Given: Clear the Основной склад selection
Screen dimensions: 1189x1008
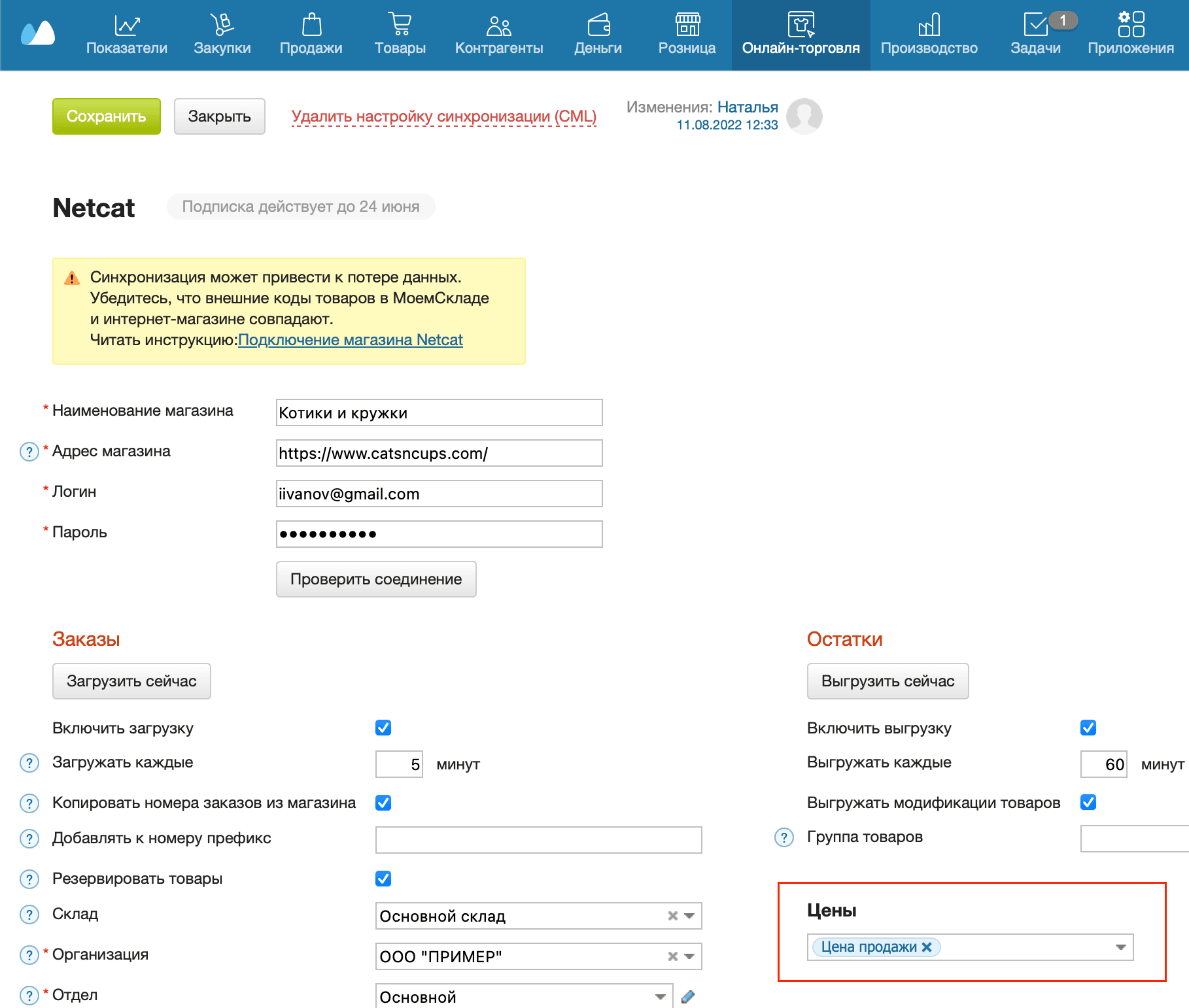Looking at the screenshot, I should coord(672,916).
